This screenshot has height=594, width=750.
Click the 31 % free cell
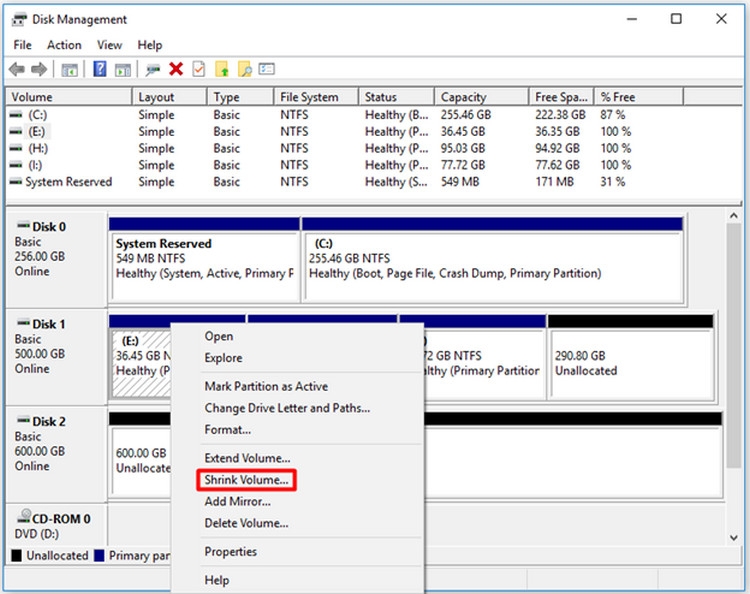tap(613, 182)
